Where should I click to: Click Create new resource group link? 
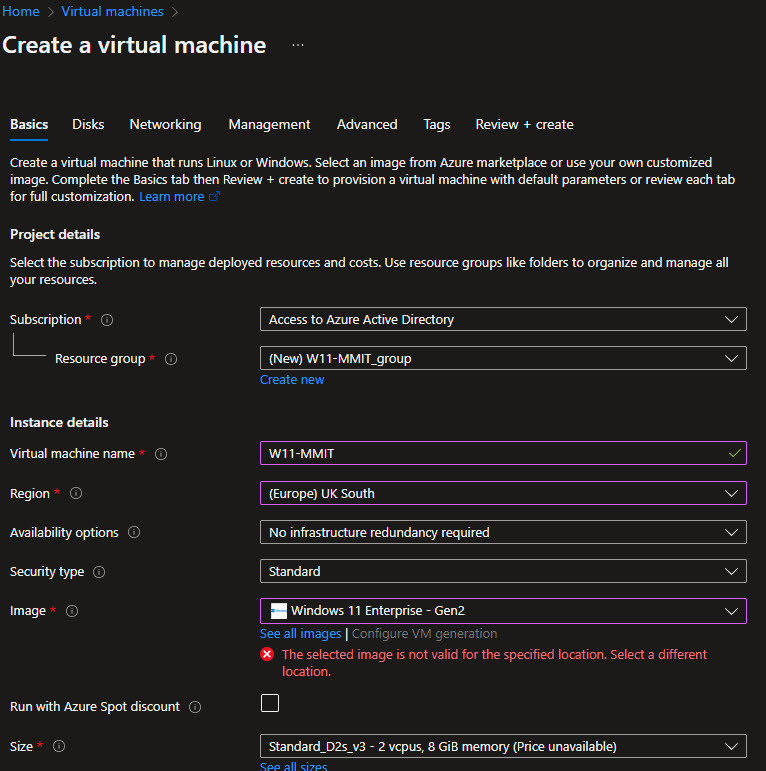[292, 380]
